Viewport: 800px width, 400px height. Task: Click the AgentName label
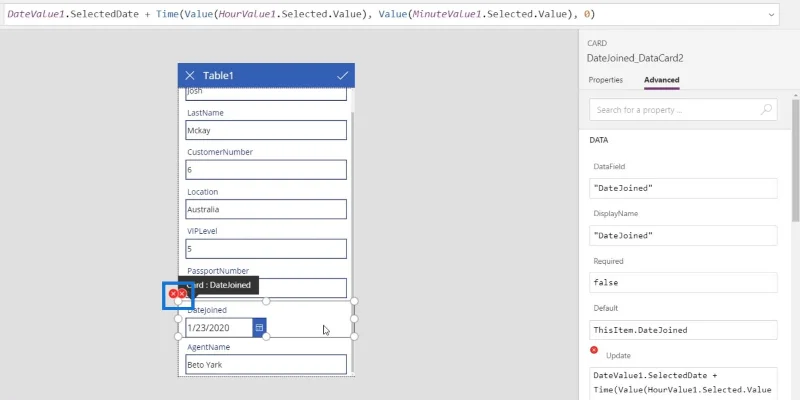208,347
